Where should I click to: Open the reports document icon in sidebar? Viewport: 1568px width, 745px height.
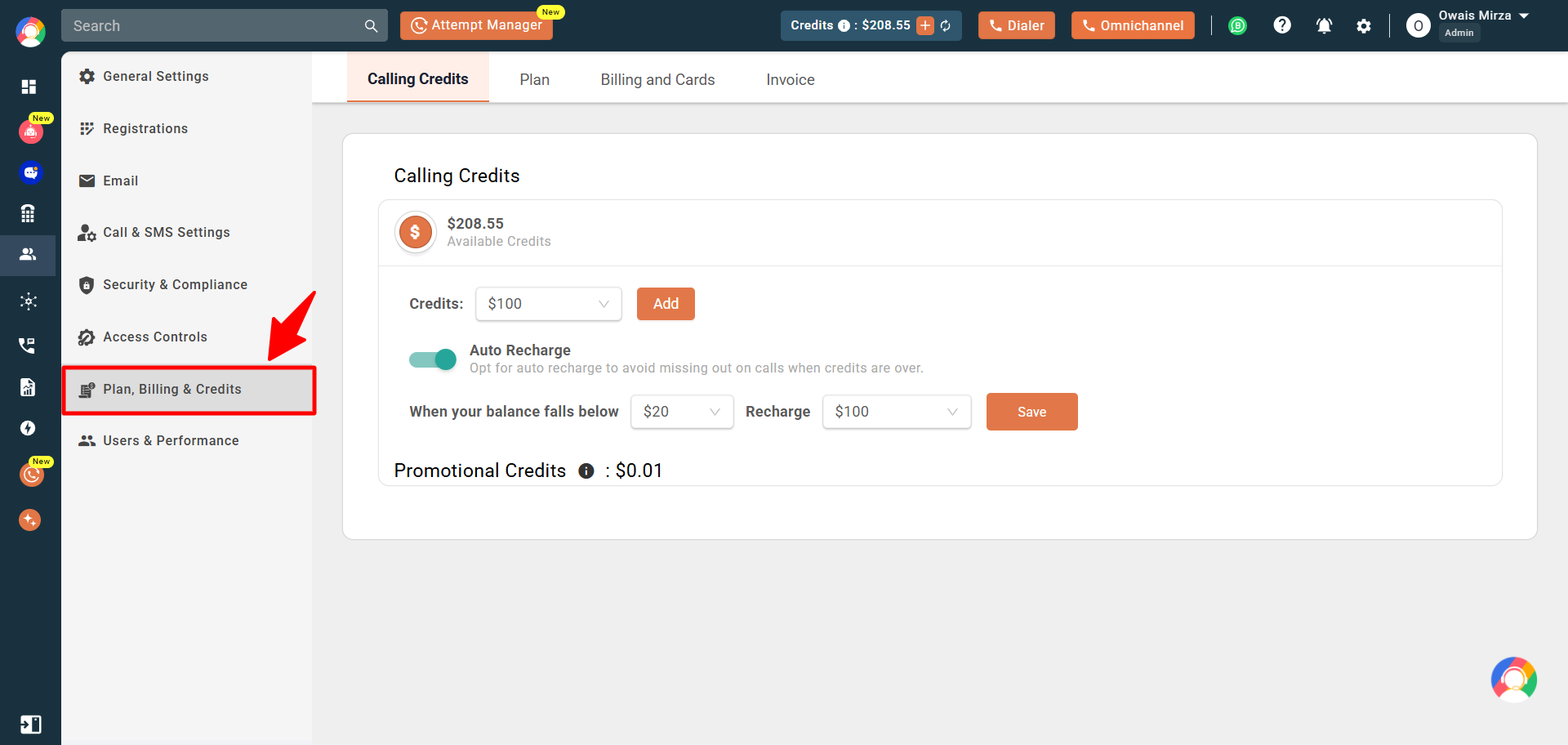(x=28, y=386)
